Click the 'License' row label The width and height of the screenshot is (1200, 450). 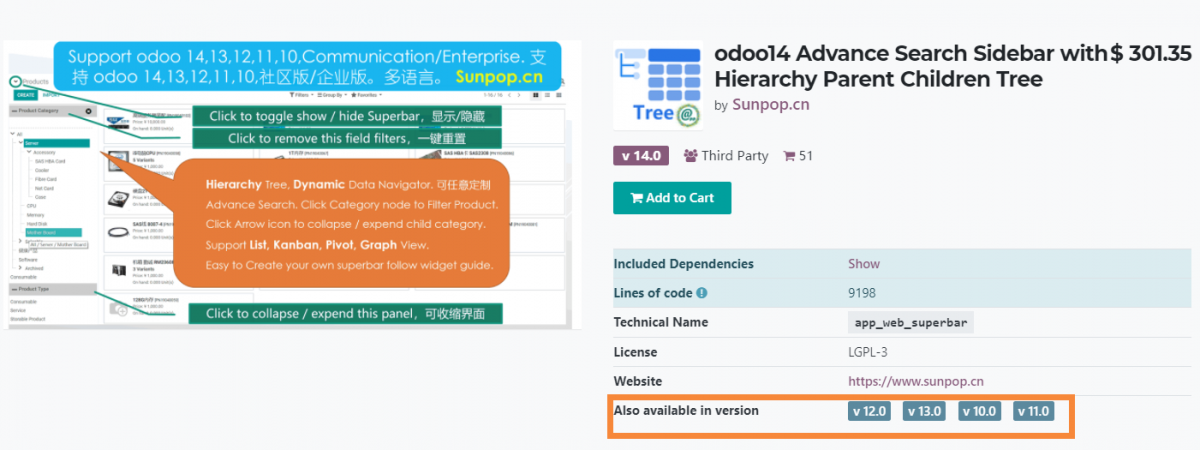click(635, 352)
